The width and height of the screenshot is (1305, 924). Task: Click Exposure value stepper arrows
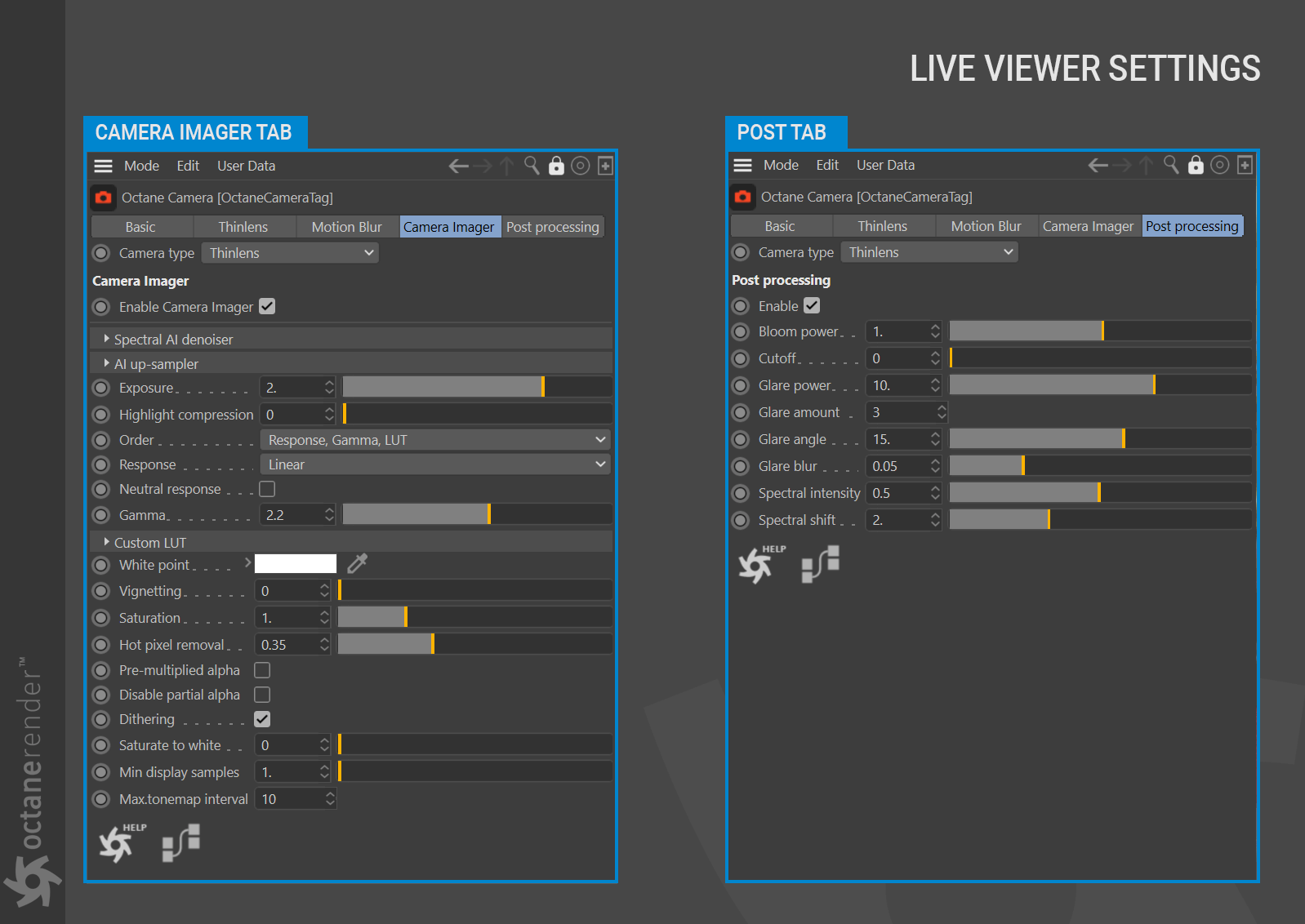[329, 387]
